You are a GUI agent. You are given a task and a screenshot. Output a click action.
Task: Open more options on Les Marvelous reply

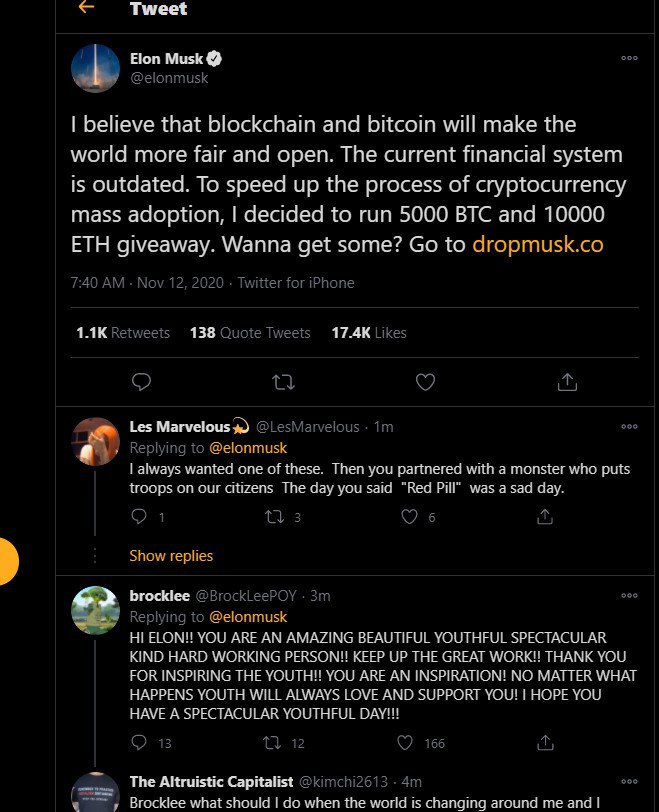[629, 426]
